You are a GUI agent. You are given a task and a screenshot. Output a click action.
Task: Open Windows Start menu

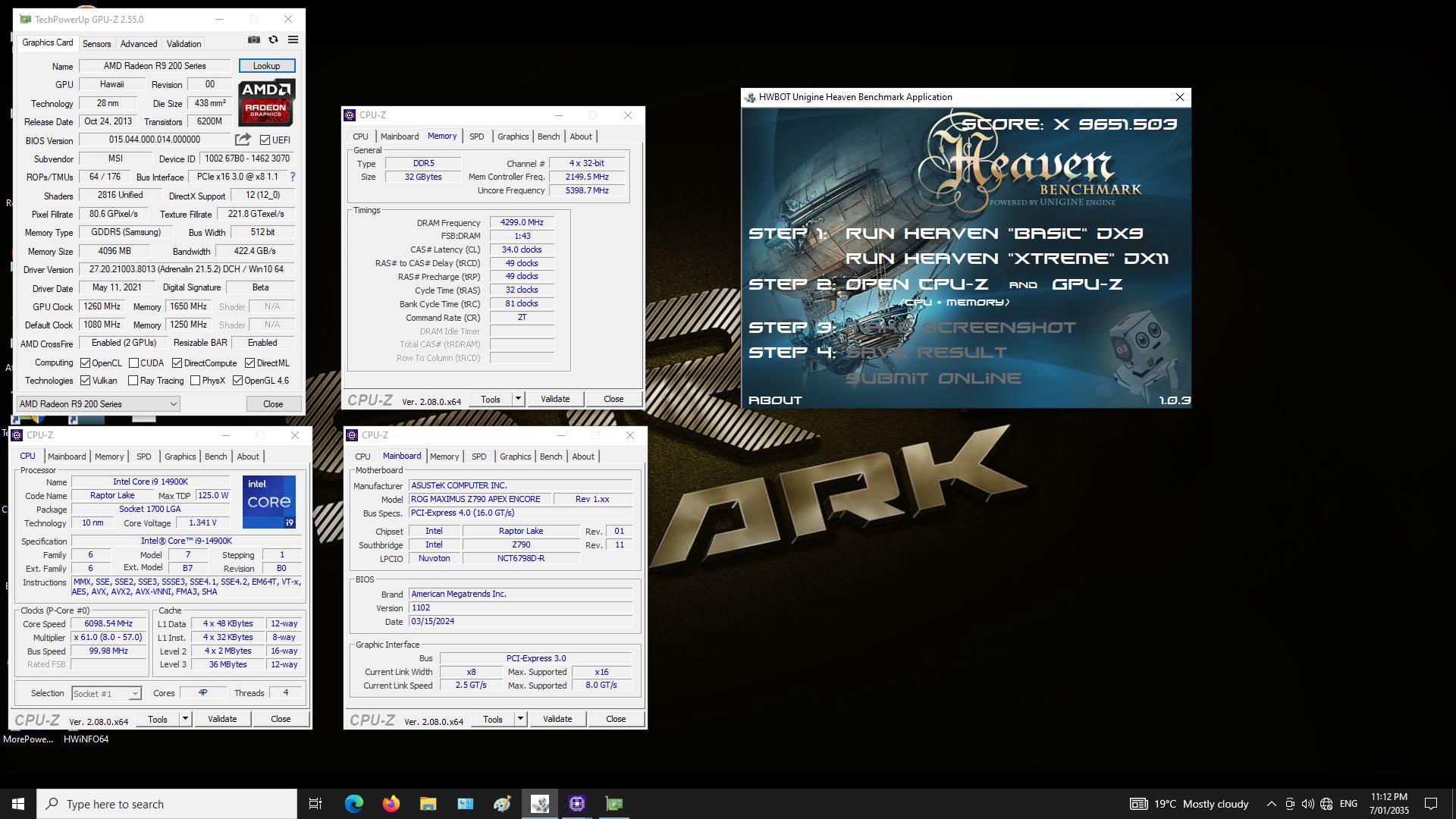(x=18, y=804)
